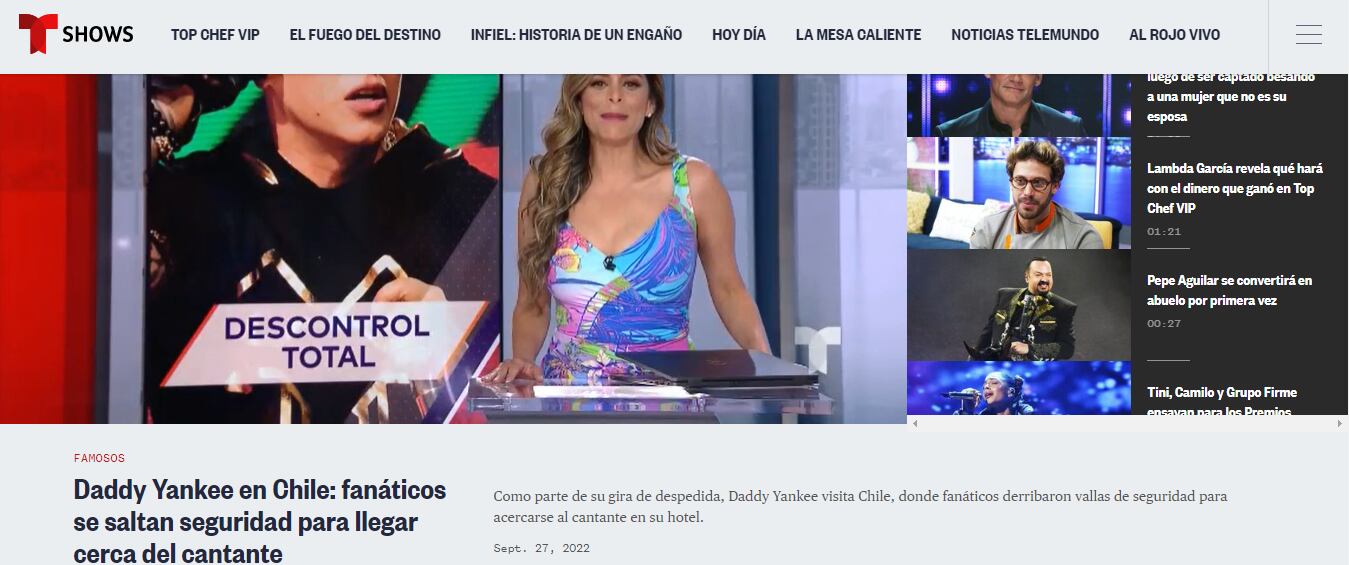Click the Lambda García revela headline
The image size is (1349, 565).
[1235, 188]
